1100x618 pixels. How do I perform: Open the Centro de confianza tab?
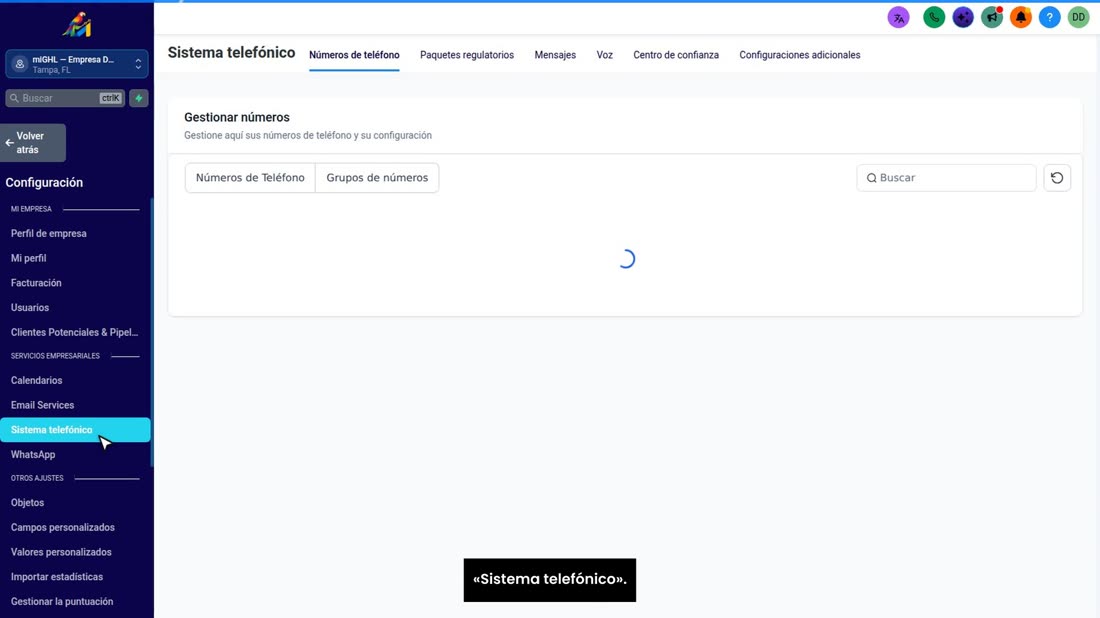(x=676, y=55)
